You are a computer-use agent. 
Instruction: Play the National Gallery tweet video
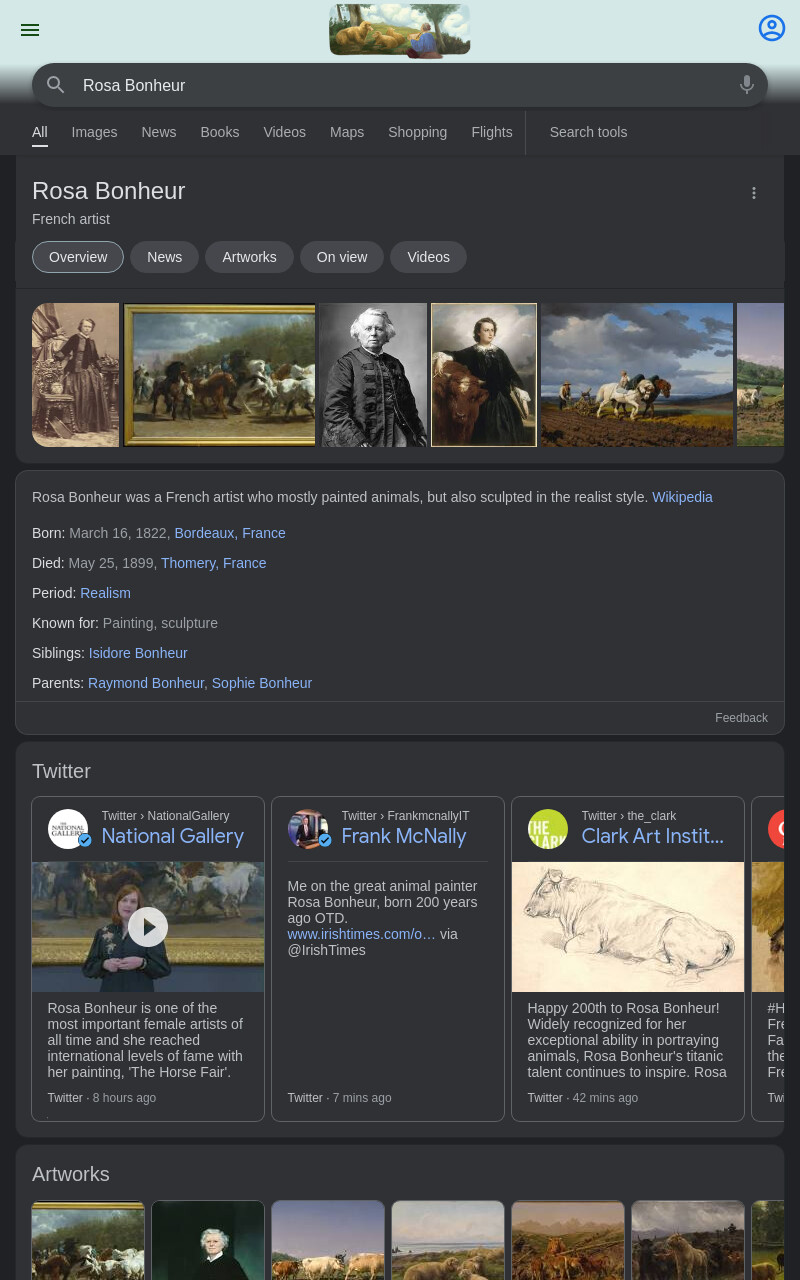click(x=148, y=927)
